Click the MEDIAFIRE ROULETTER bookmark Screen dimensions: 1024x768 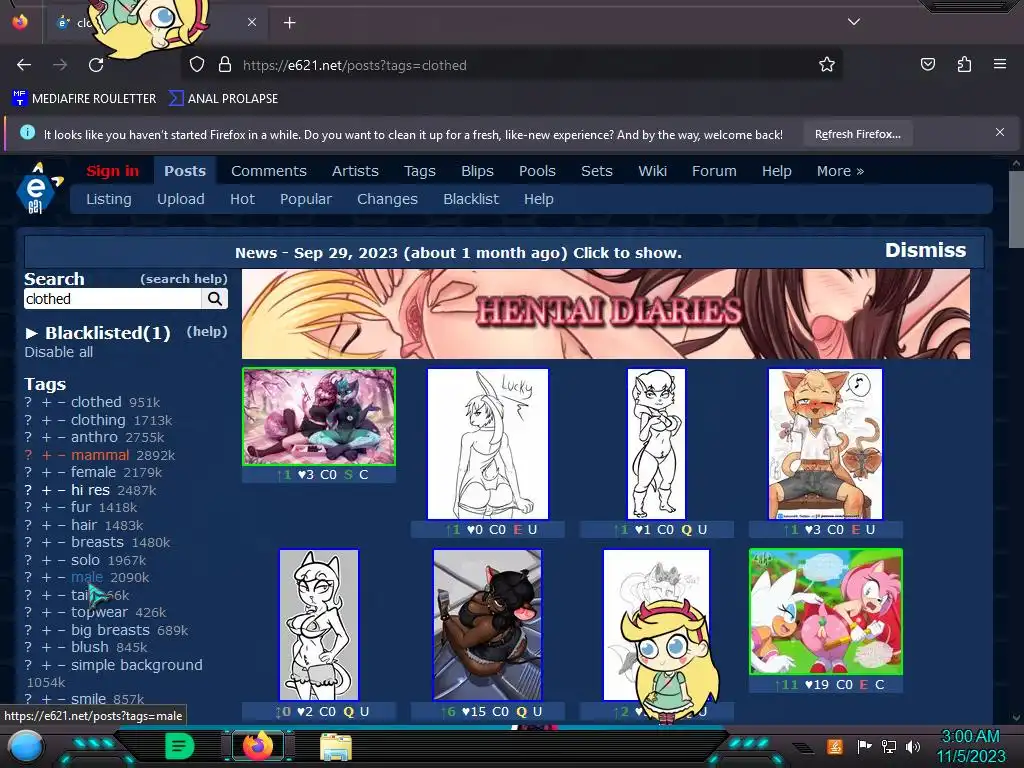point(84,99)
